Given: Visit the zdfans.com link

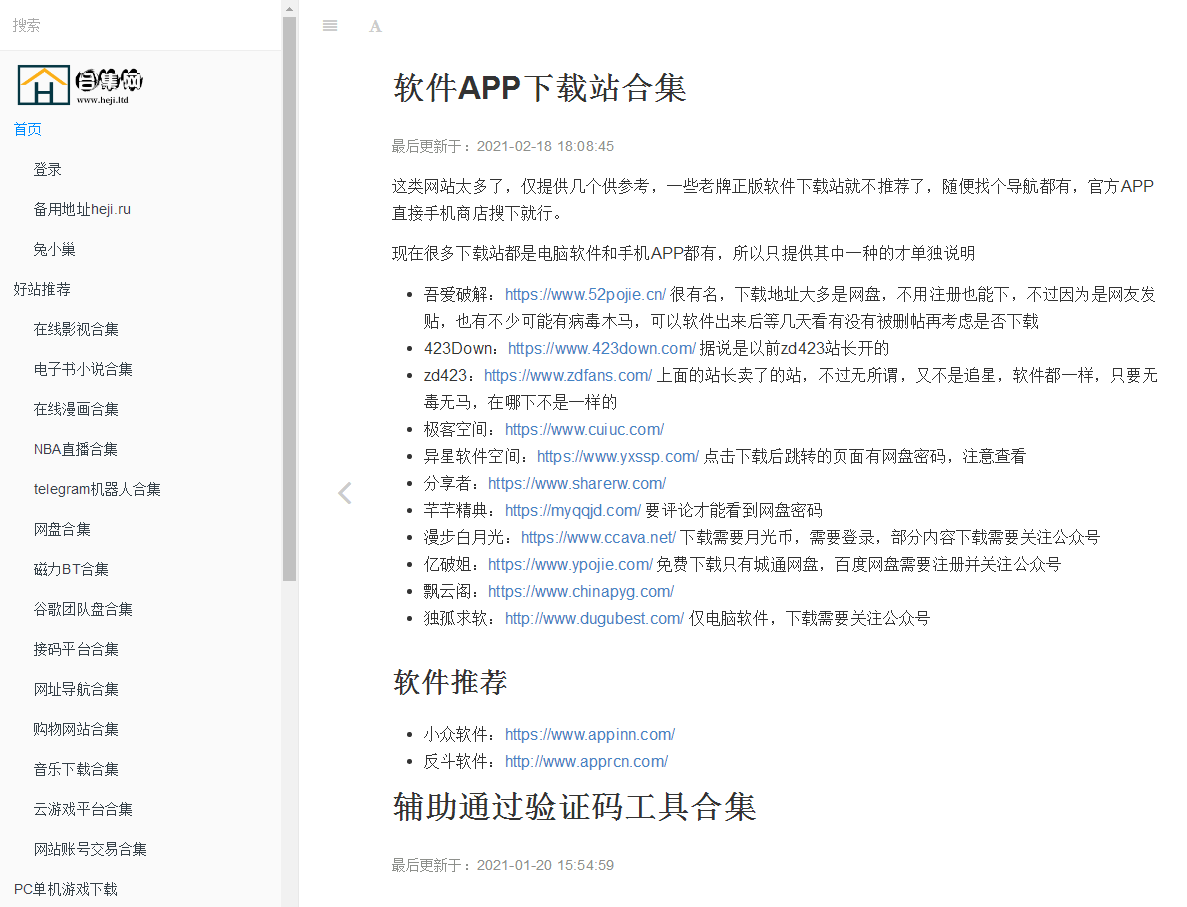Looking at the screenshot, I should [568, 376].
